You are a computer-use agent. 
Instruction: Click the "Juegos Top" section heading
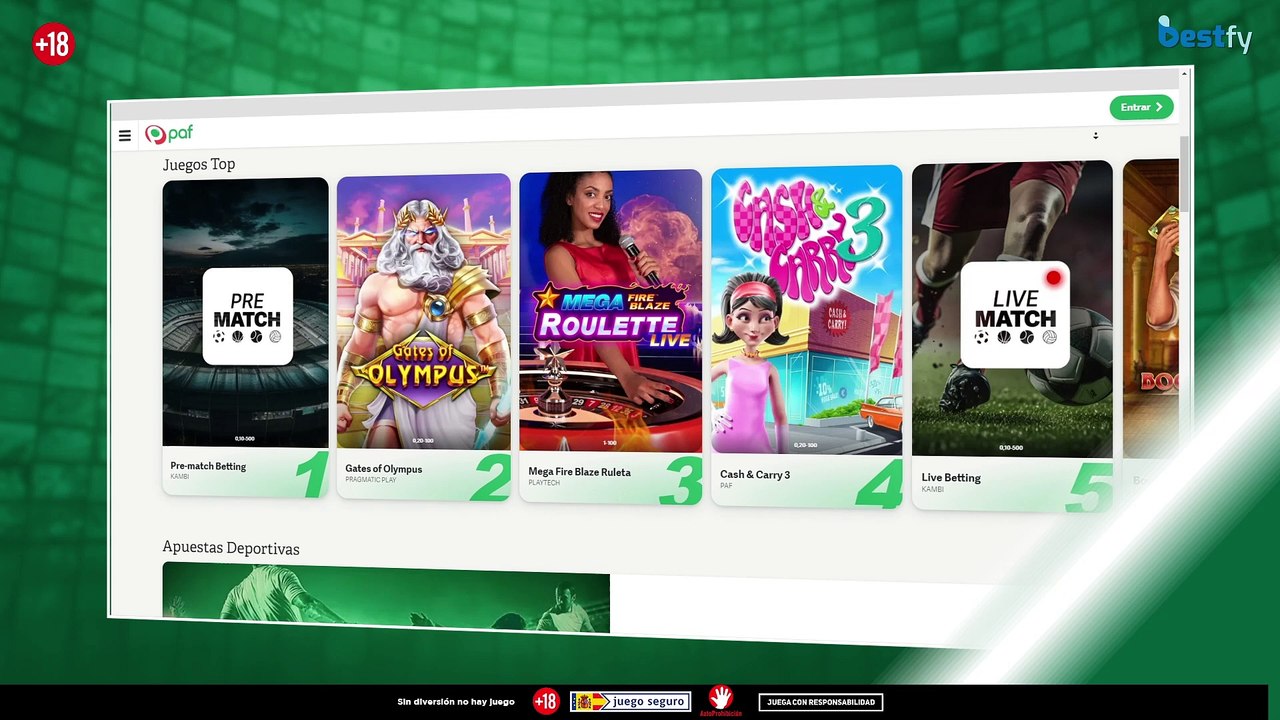click(x=199, y=164)
